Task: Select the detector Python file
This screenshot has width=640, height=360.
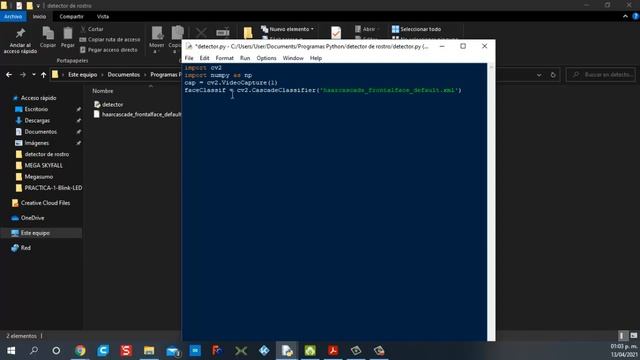Action: pos(109,104)
